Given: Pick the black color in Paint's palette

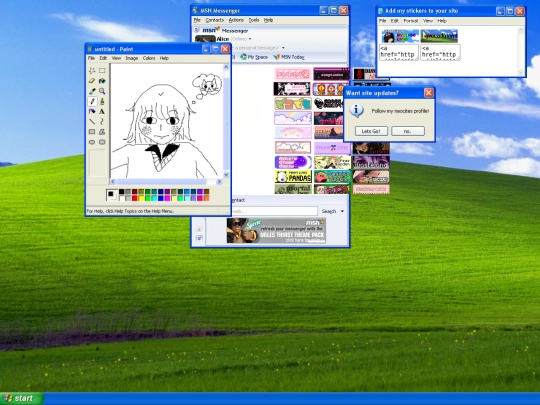Looking at the screenshot, I should tap(122, 192).
